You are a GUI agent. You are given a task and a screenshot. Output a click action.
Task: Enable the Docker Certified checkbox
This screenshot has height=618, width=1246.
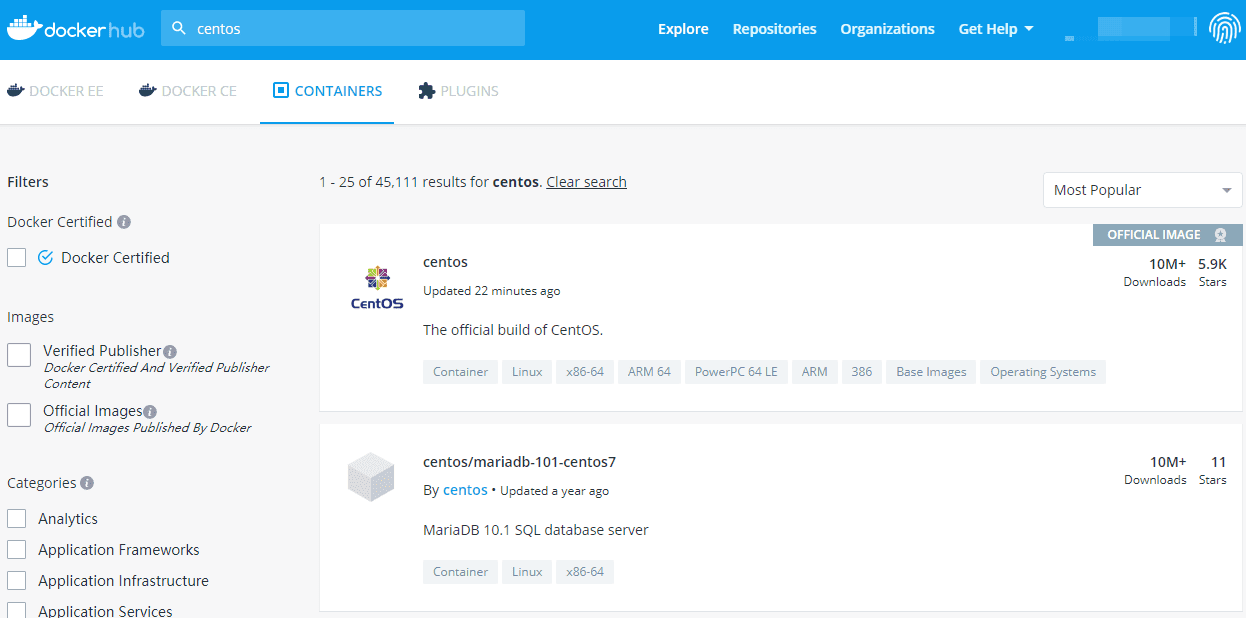tap(16, 257)
